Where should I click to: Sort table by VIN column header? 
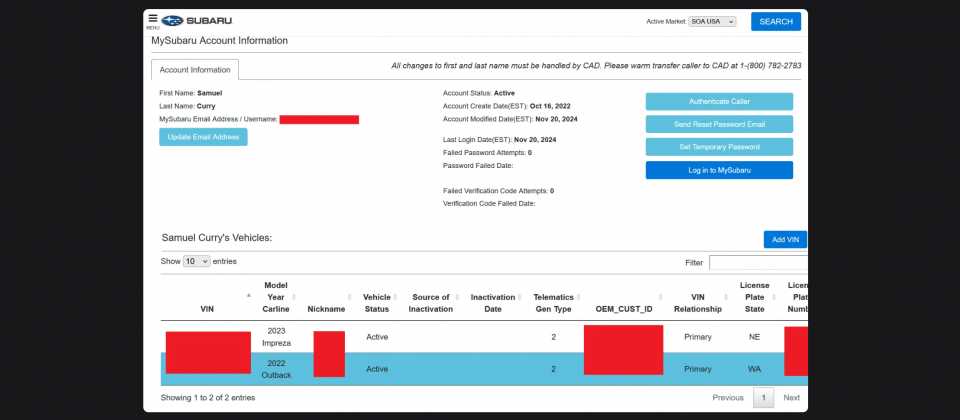pos(207,309)
